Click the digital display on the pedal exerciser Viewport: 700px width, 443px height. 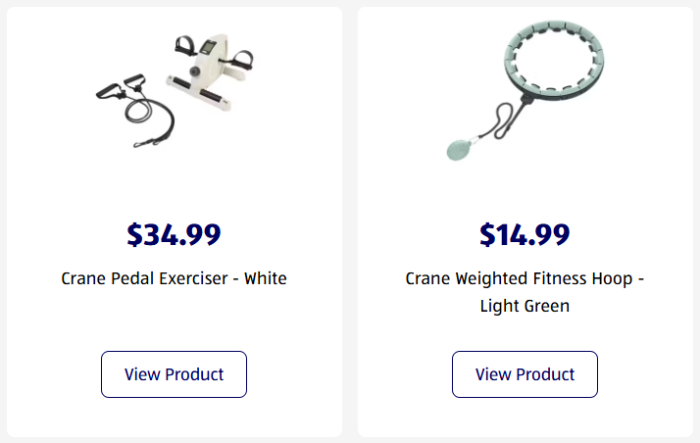point(209,46)
